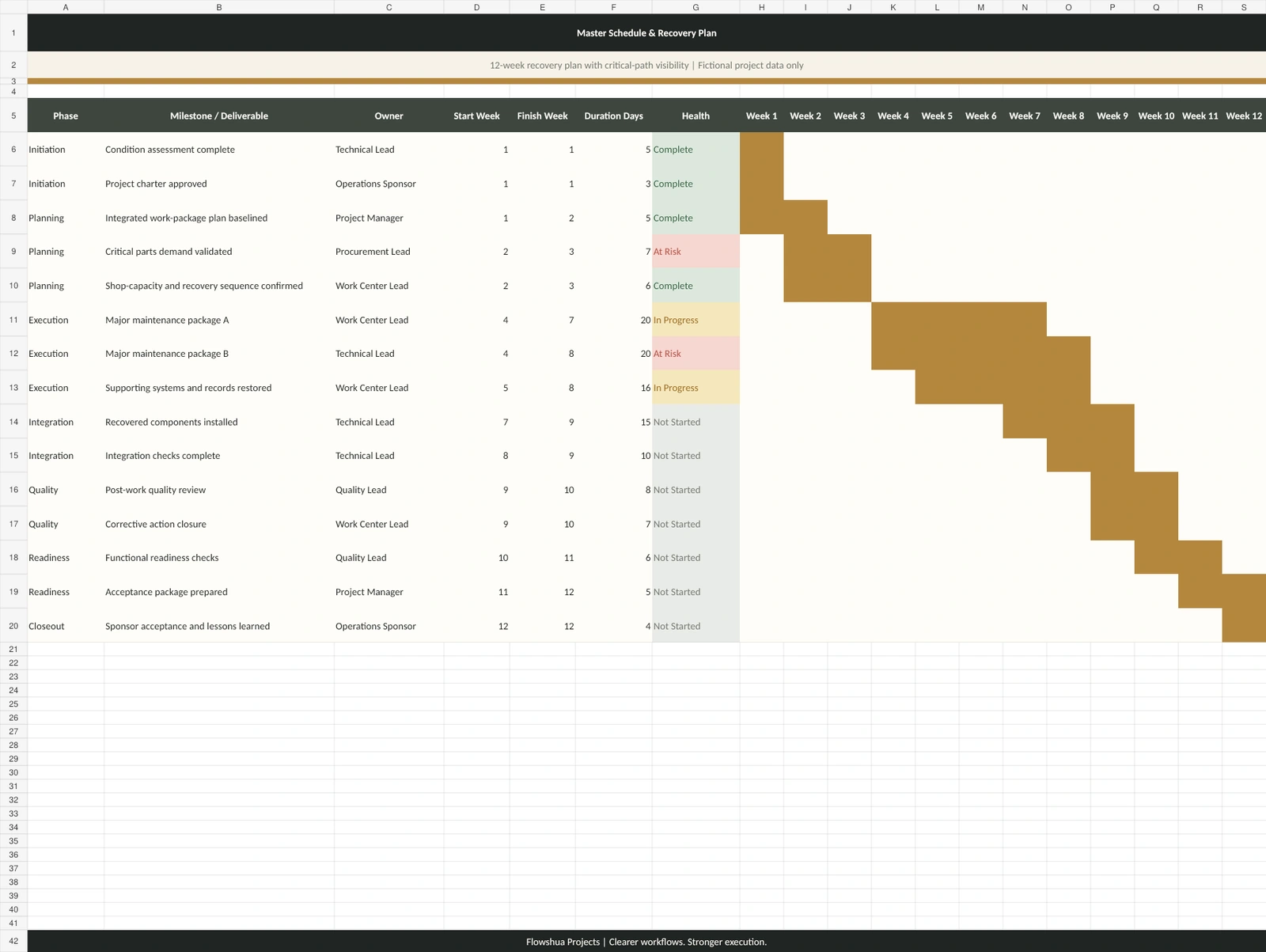The image size is (1266, 952).
Task: Click the Duration Days header cell
Action: coord(613,116)
